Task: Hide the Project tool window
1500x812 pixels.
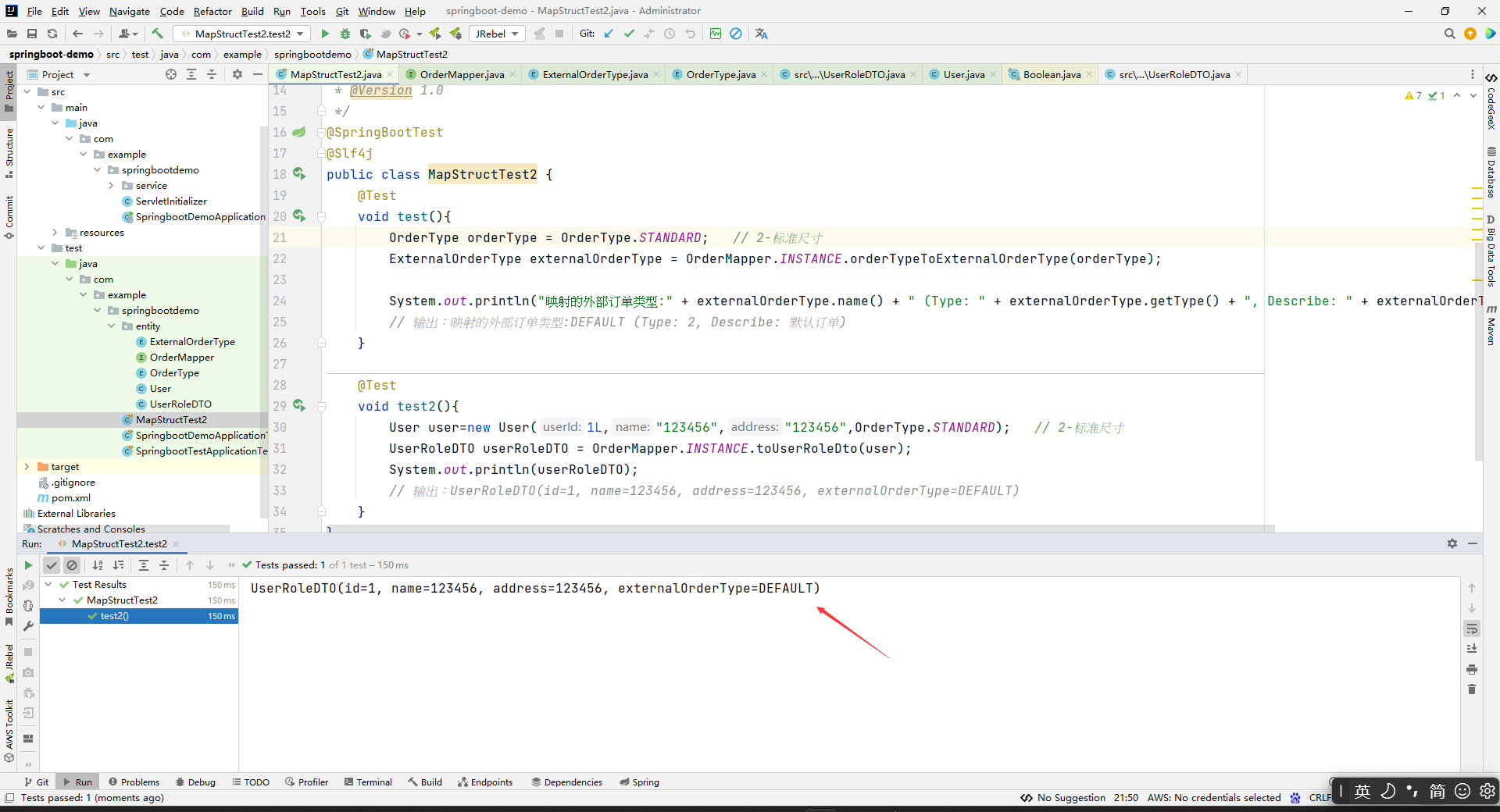Action: (258, 74)
